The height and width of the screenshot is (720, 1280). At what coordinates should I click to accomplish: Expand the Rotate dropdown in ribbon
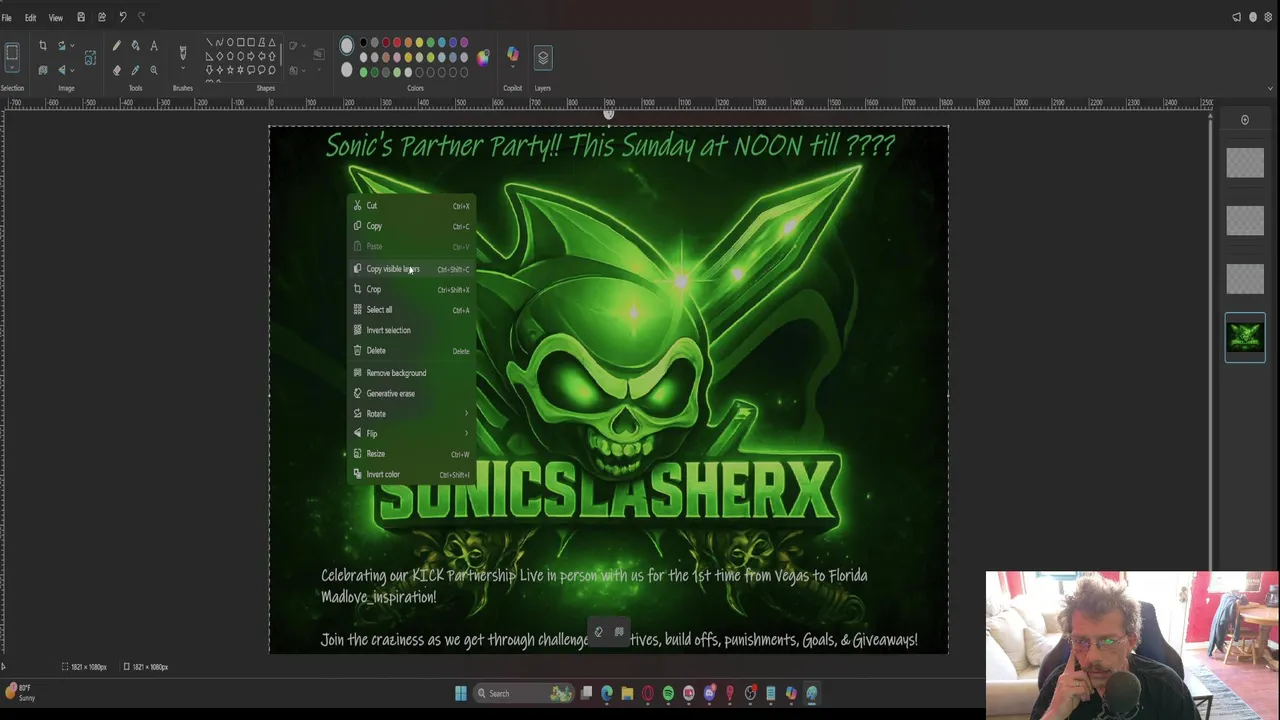pos(72,46)
